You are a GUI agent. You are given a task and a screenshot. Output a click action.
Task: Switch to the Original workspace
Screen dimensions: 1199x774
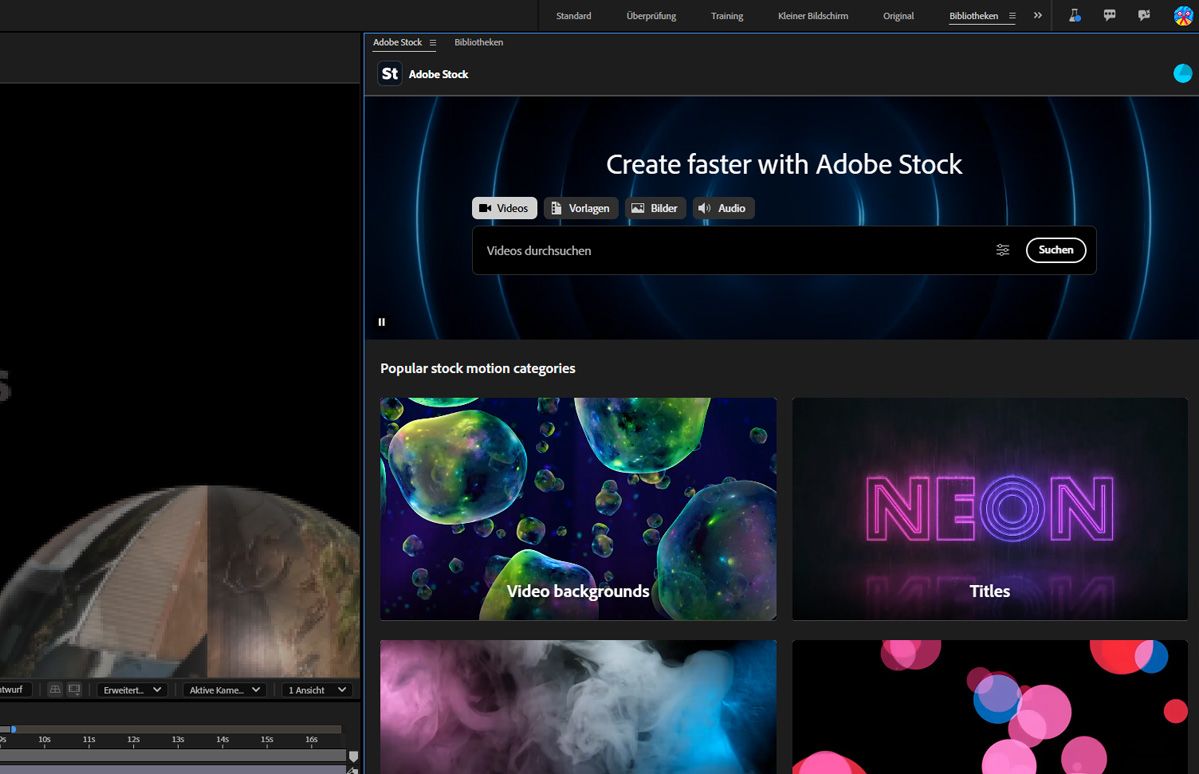click(898, 16)
